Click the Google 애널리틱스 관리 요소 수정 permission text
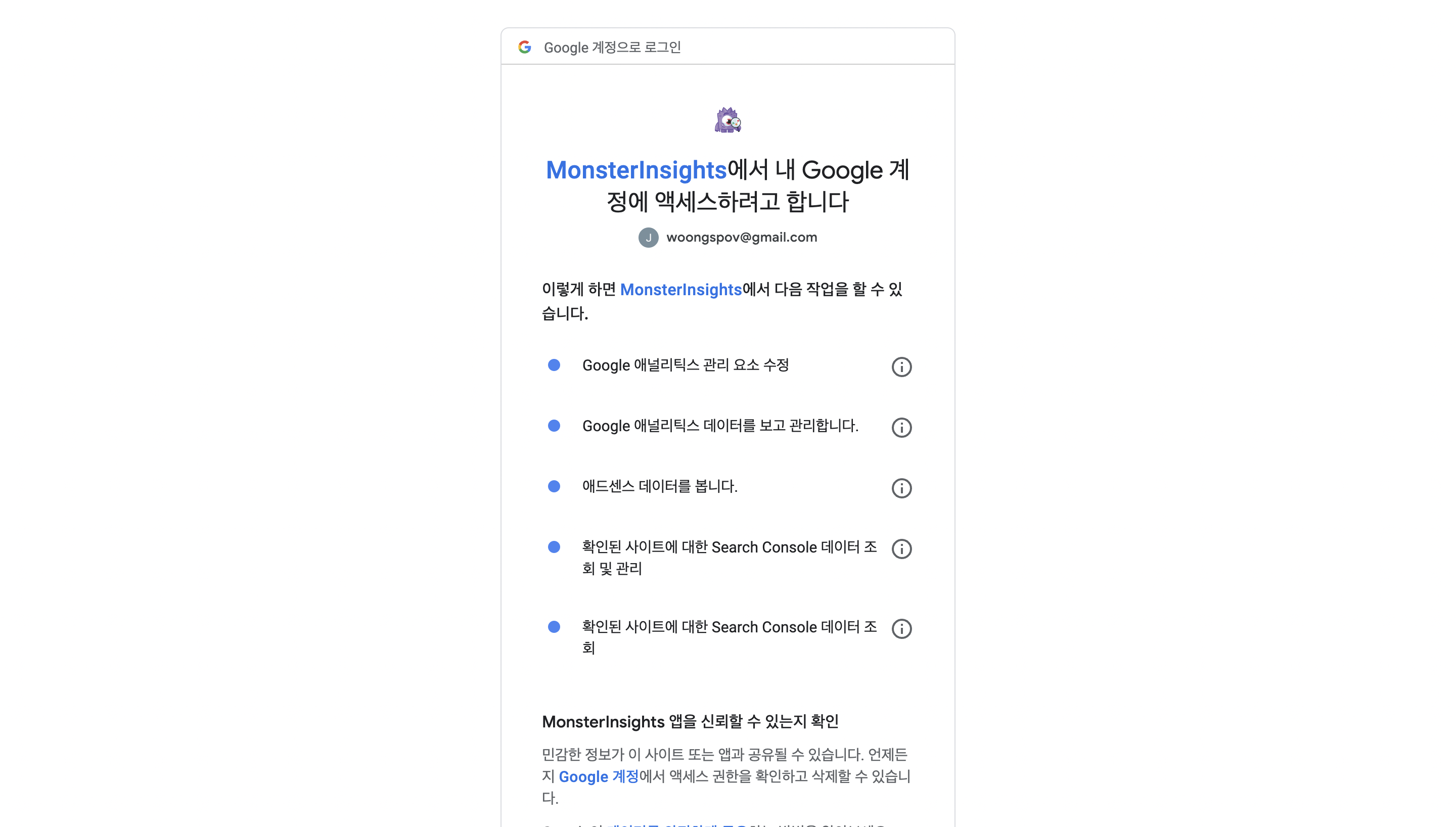Image resolution: width=1456 pixels, height=827 pixels. pos(686,365)
